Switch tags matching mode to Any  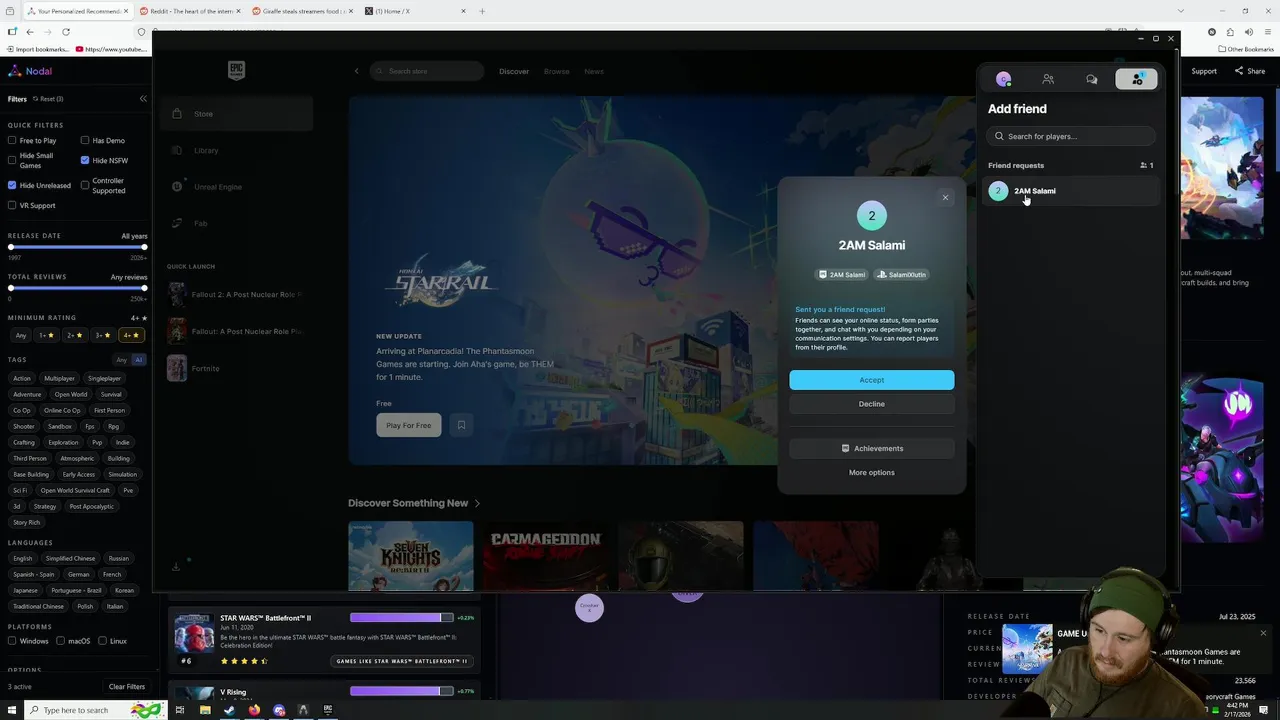coord(121,360)
